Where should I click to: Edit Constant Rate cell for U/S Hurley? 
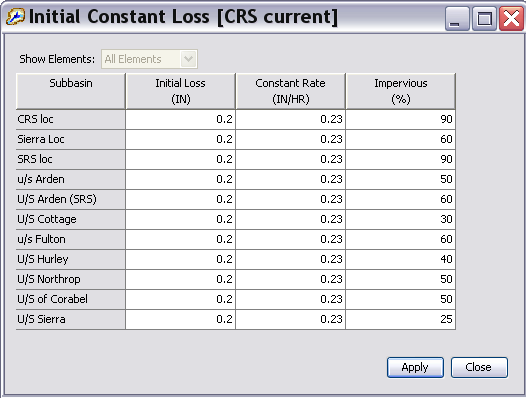click(x=291, y=259)
